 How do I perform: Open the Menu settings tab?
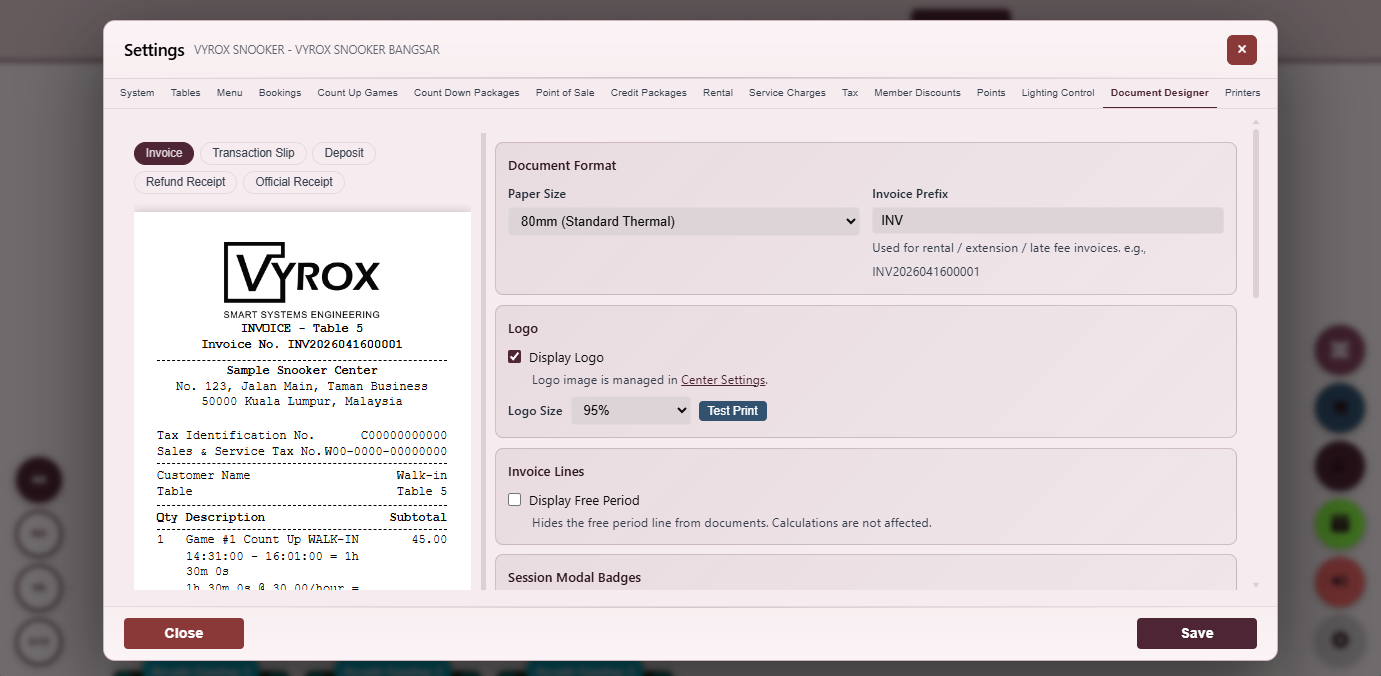click(x=229, y=93)
